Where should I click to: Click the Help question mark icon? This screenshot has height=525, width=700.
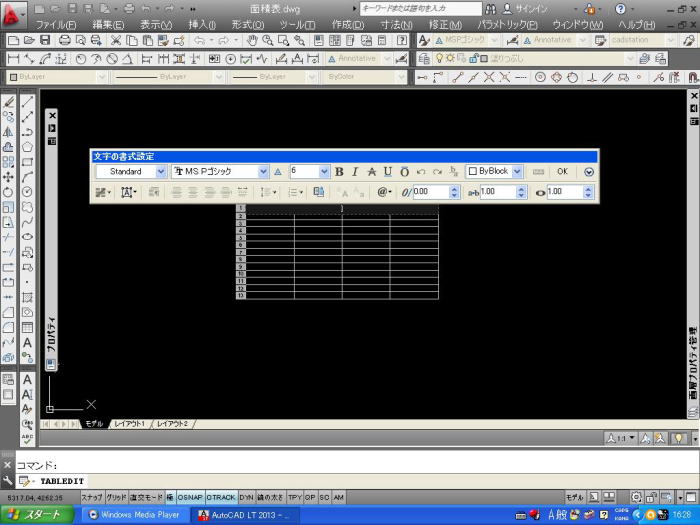[402, 41]
